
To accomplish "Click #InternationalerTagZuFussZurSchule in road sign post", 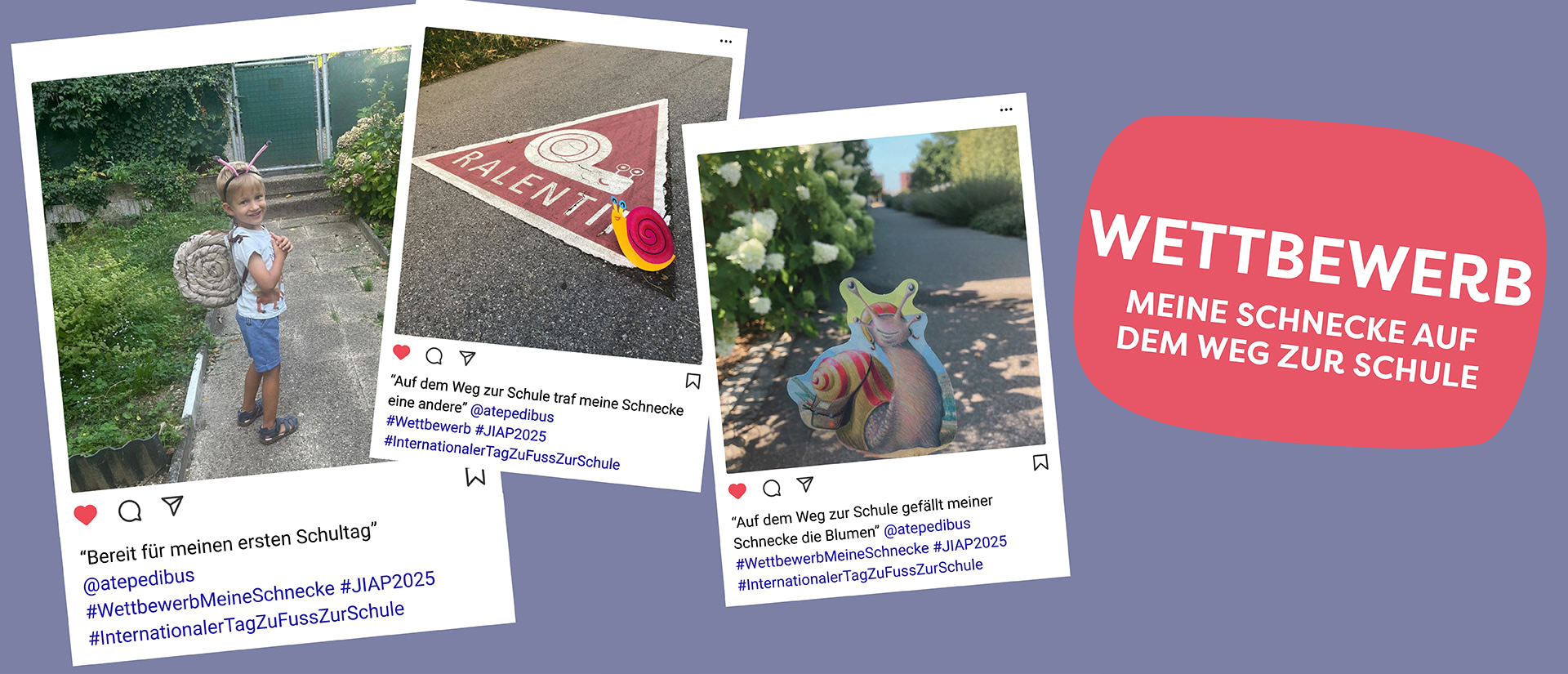I will tap(502, 453).
